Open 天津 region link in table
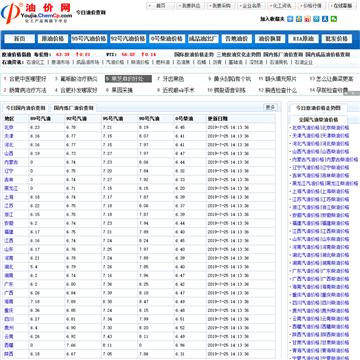 click(9, 136)
